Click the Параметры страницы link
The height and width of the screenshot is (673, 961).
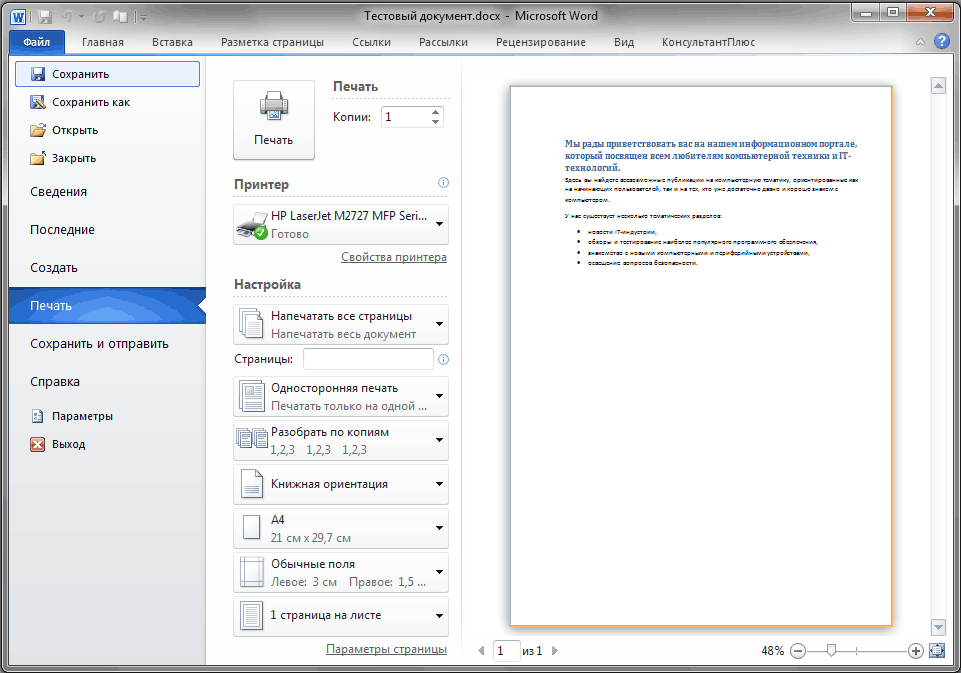pos(386,649)
